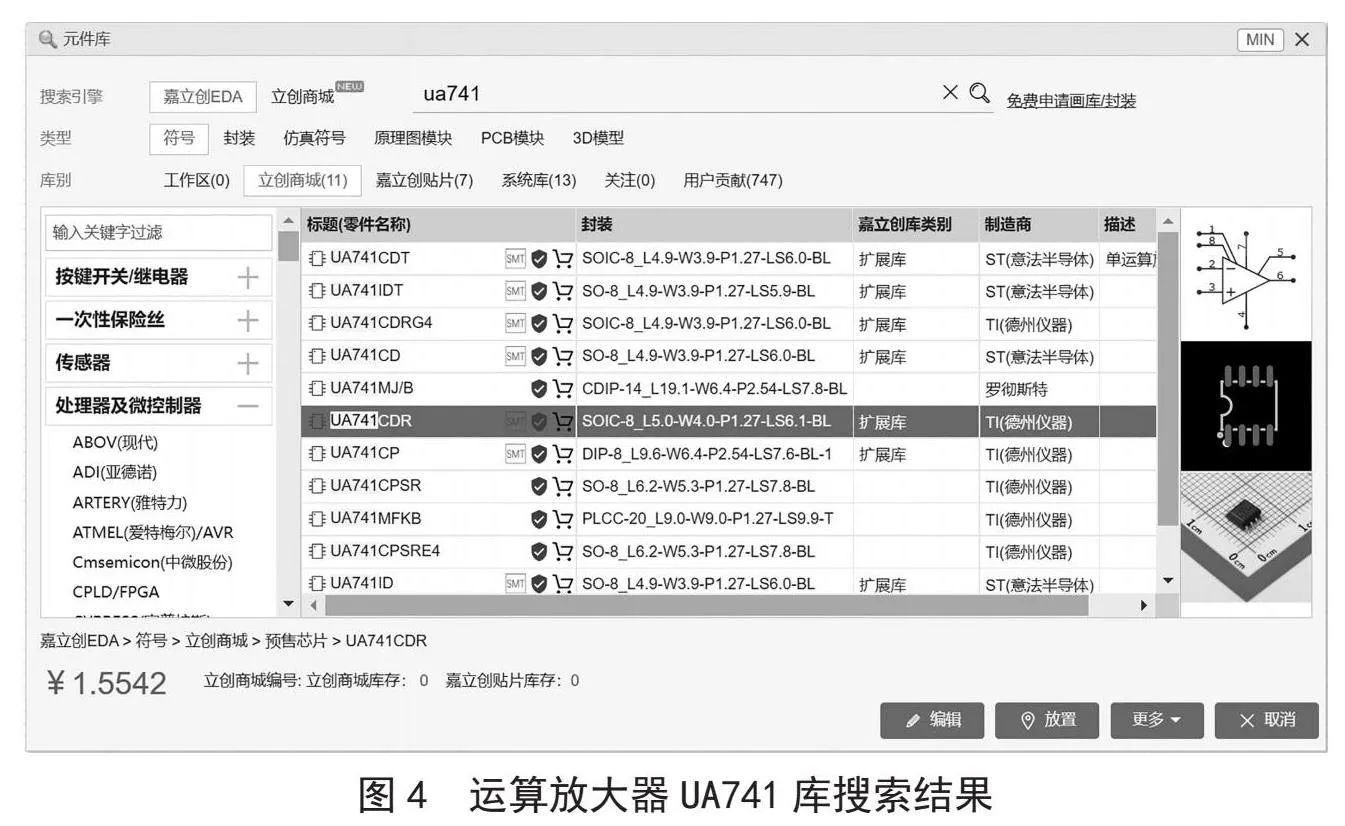Select ARTERY(雅特力) in the category tree
The image size is (1345, 826).
click(x=130, y=502)
